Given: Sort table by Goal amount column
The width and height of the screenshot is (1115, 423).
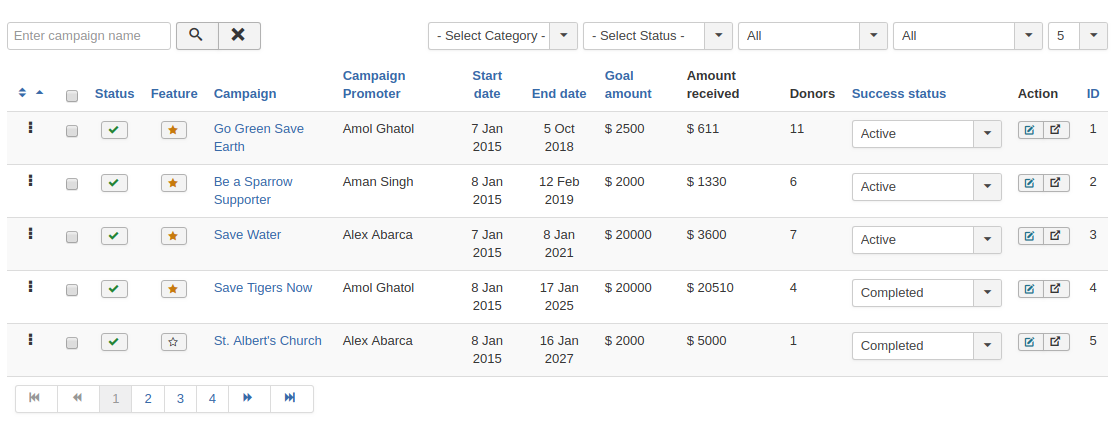Looking at the screenshot, I should click(628, 85).
